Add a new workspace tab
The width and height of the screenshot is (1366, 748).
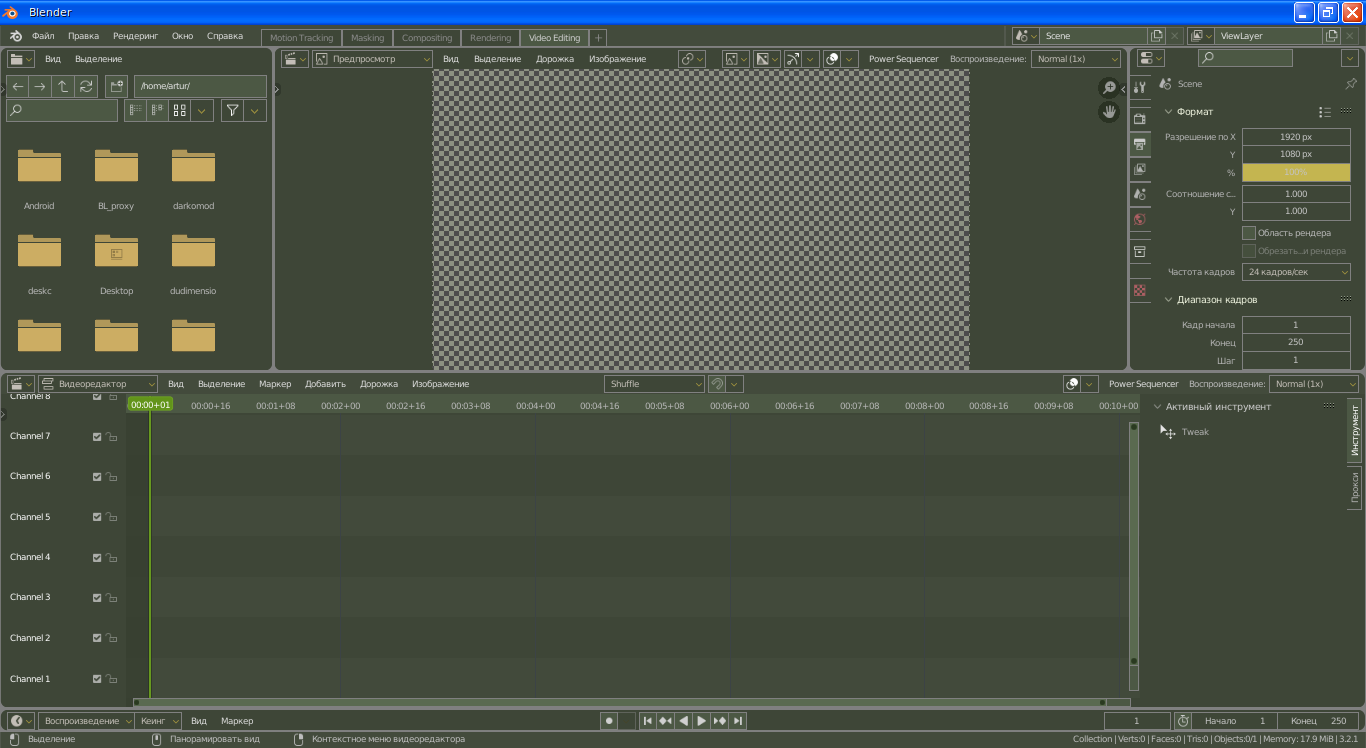coord(598,38)
